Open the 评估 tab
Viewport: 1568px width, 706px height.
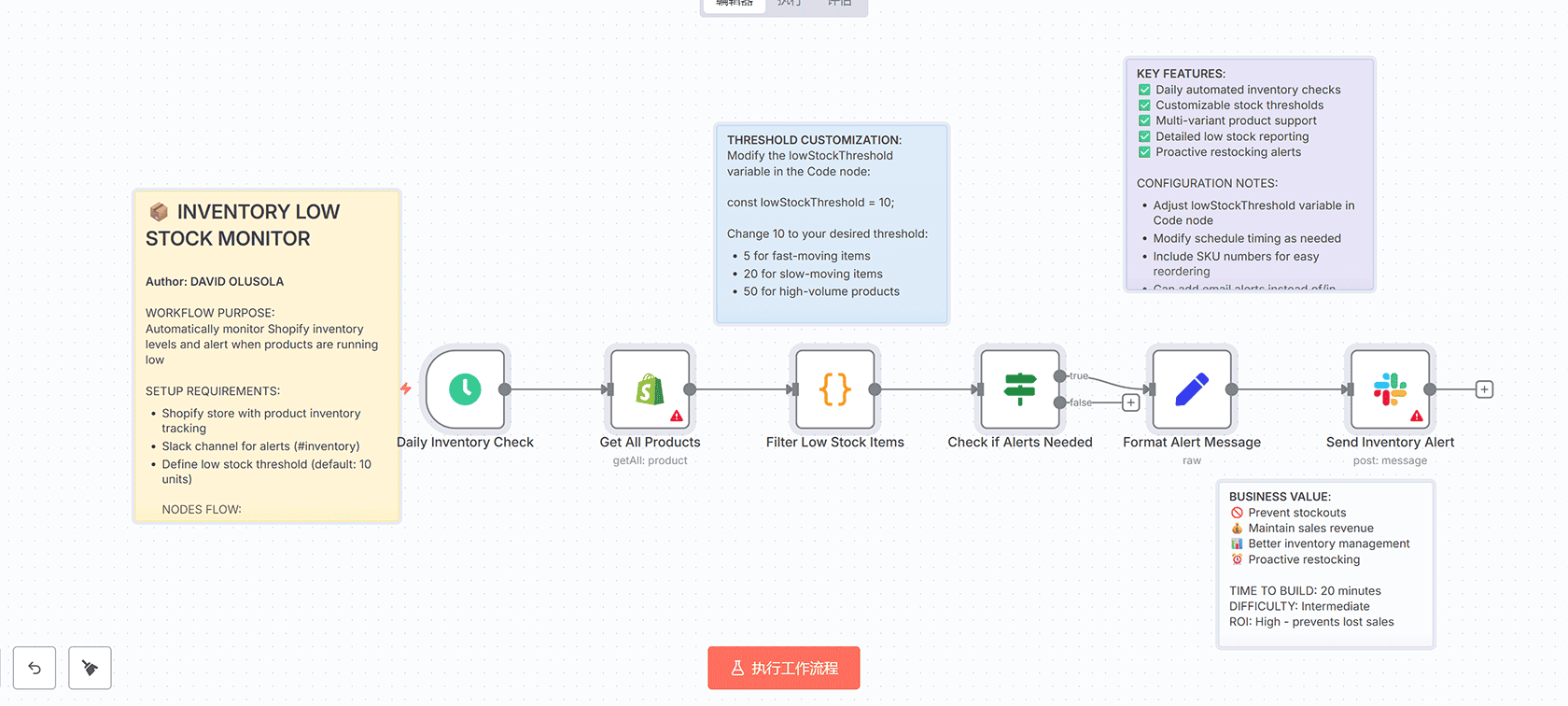pos(839,3)
